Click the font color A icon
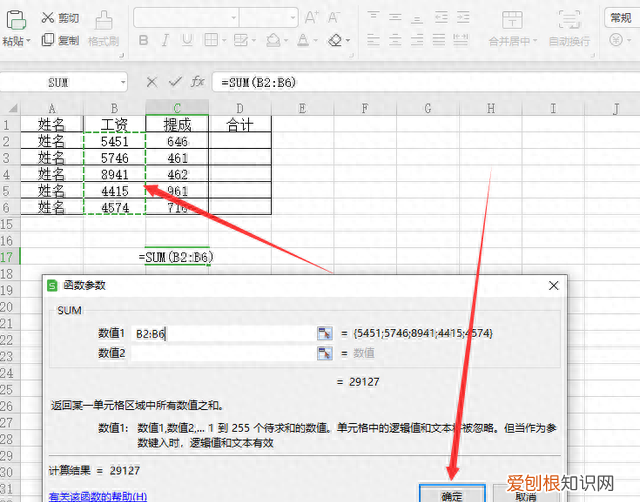Image resolution: width=640 pixels, height=502 pixels. 303,40
